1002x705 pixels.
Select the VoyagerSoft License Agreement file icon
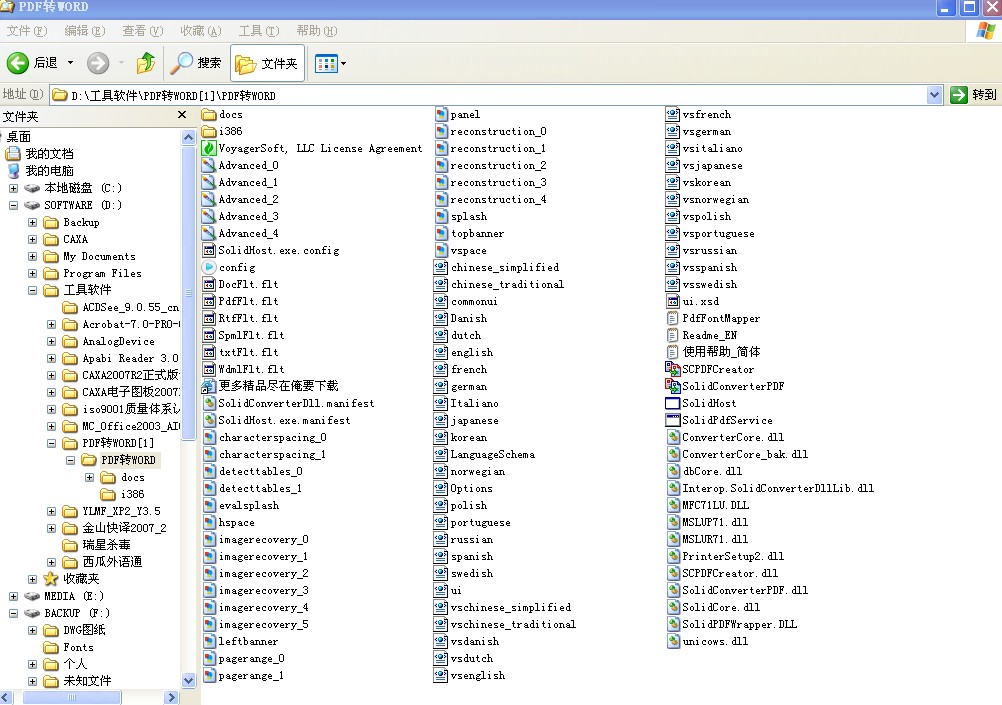point(208,148)
